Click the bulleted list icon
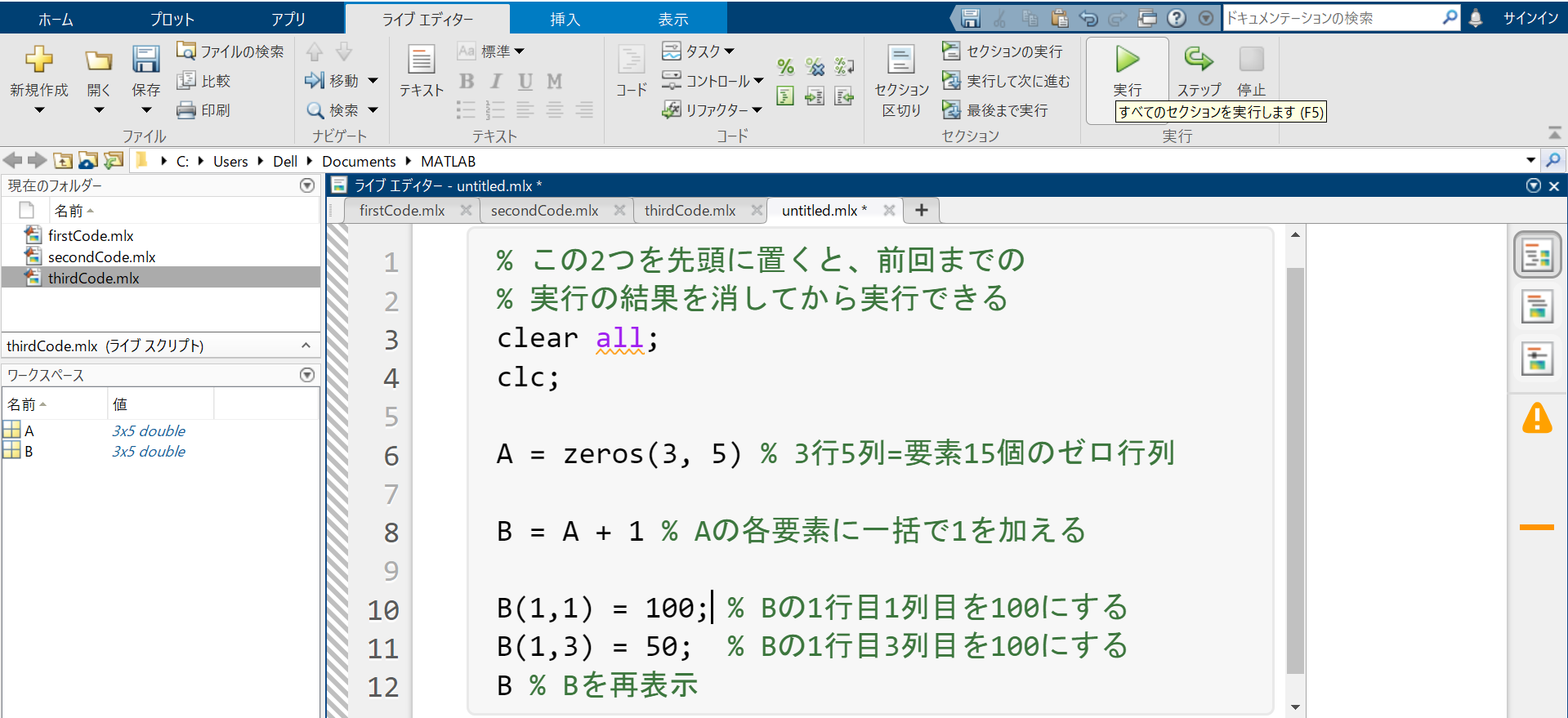This screenshot has width=1568, height=718. (x=466, y=110)
